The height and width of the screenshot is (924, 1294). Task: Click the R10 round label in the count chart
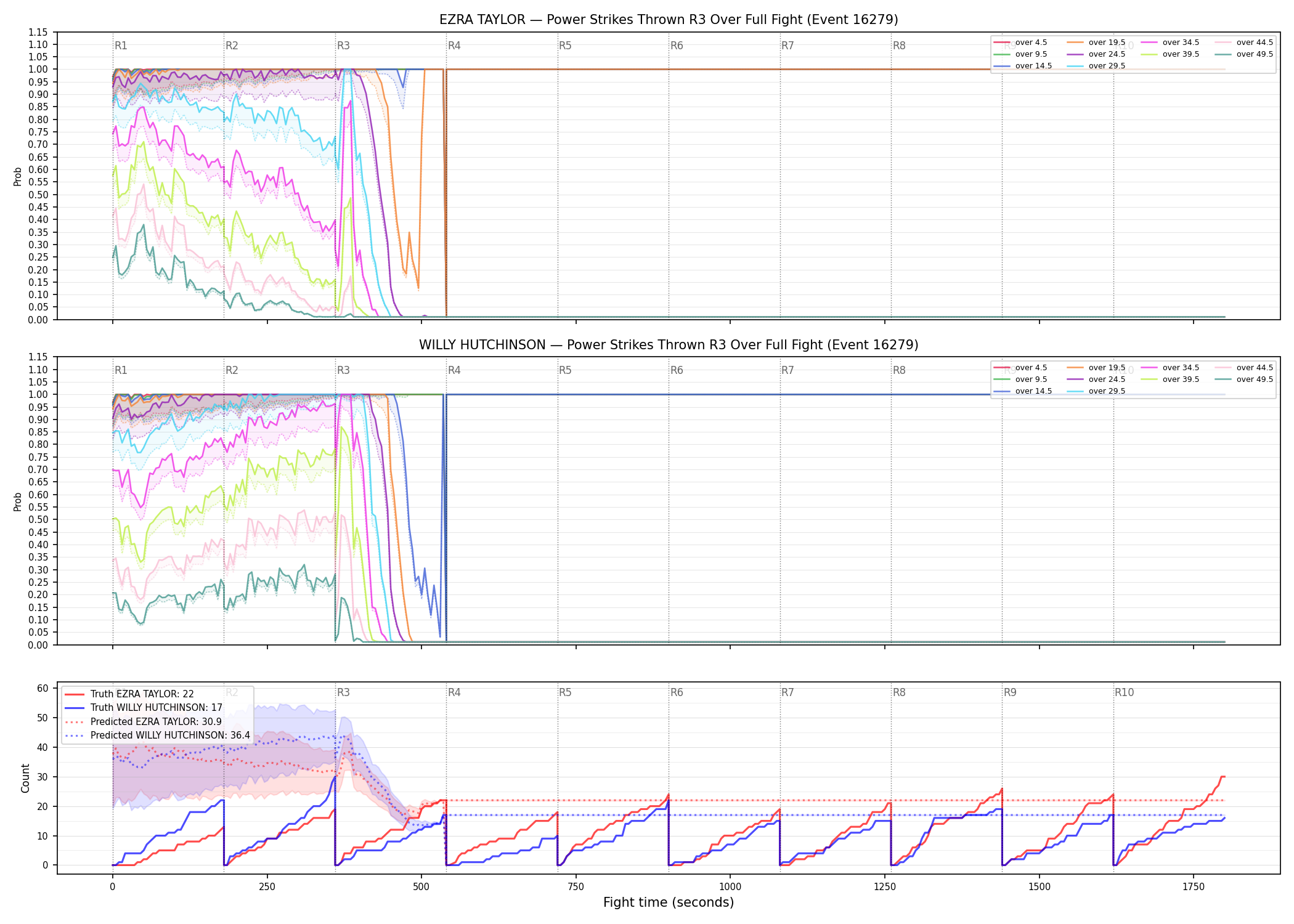(x=1124, y=692)
